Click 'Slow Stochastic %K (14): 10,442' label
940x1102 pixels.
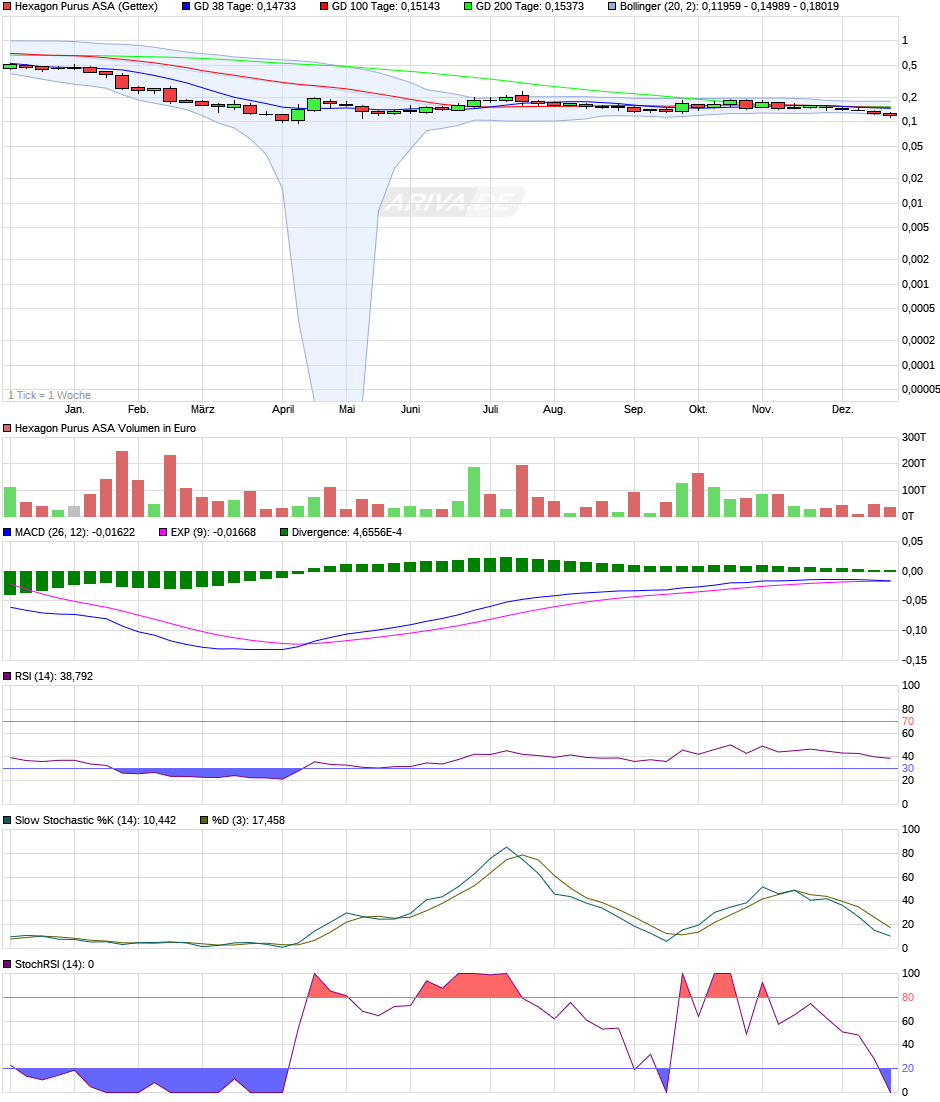96,820
